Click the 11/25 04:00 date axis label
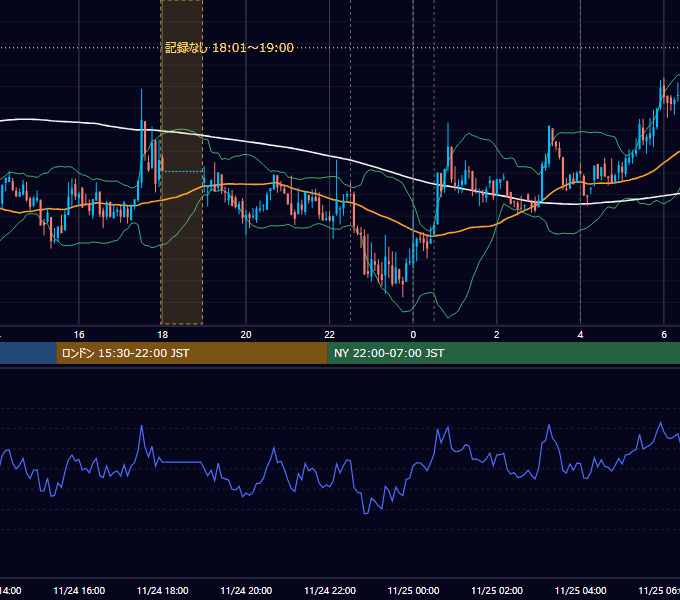This screenshot has width=680, height=600. 581,591
